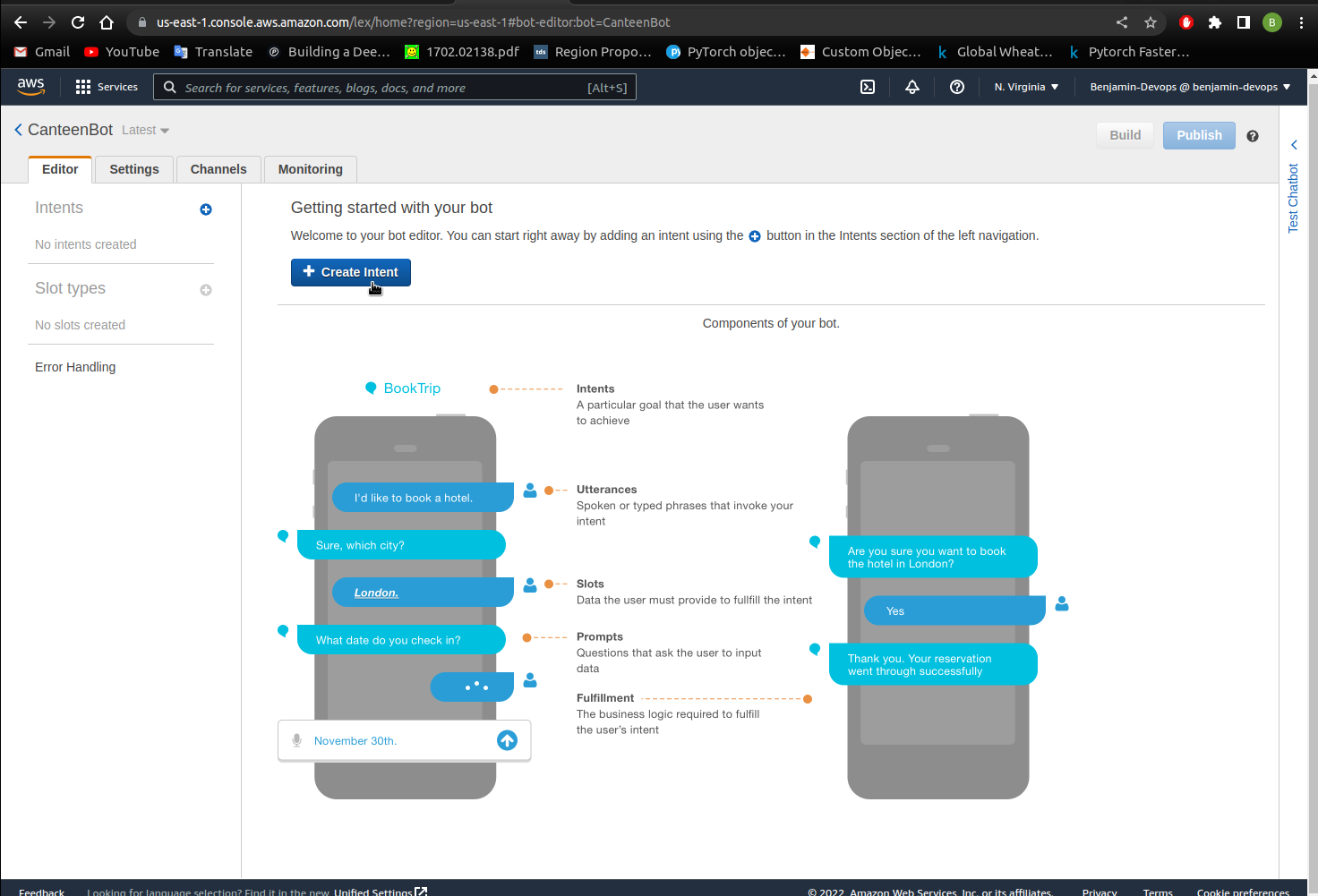Open the AWS Services grid menu
Screen dimensions: 1318x896
107,87
